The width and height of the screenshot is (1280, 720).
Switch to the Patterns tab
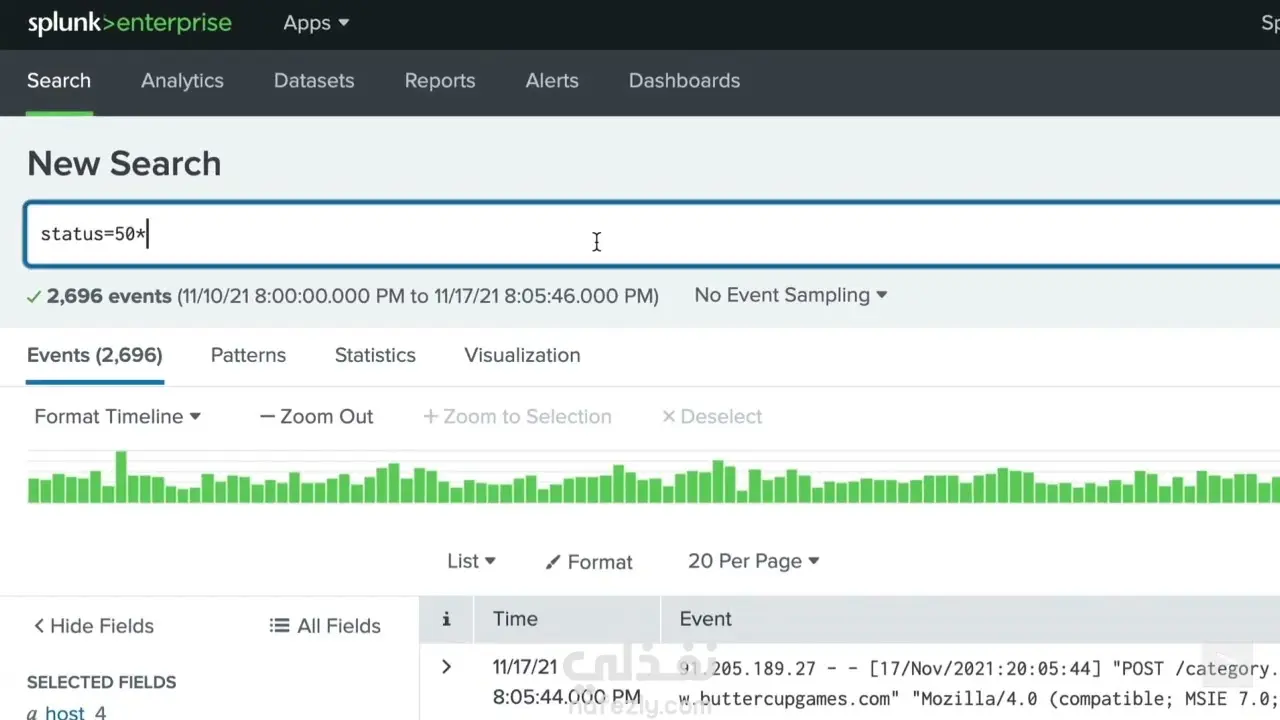pos(248,355)
